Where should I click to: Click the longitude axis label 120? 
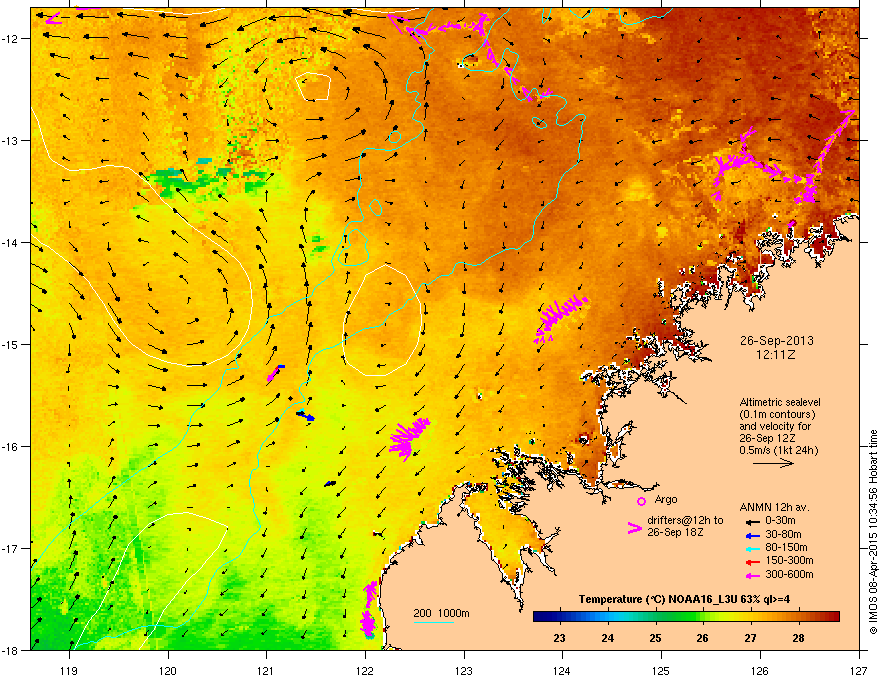point(168,670)
